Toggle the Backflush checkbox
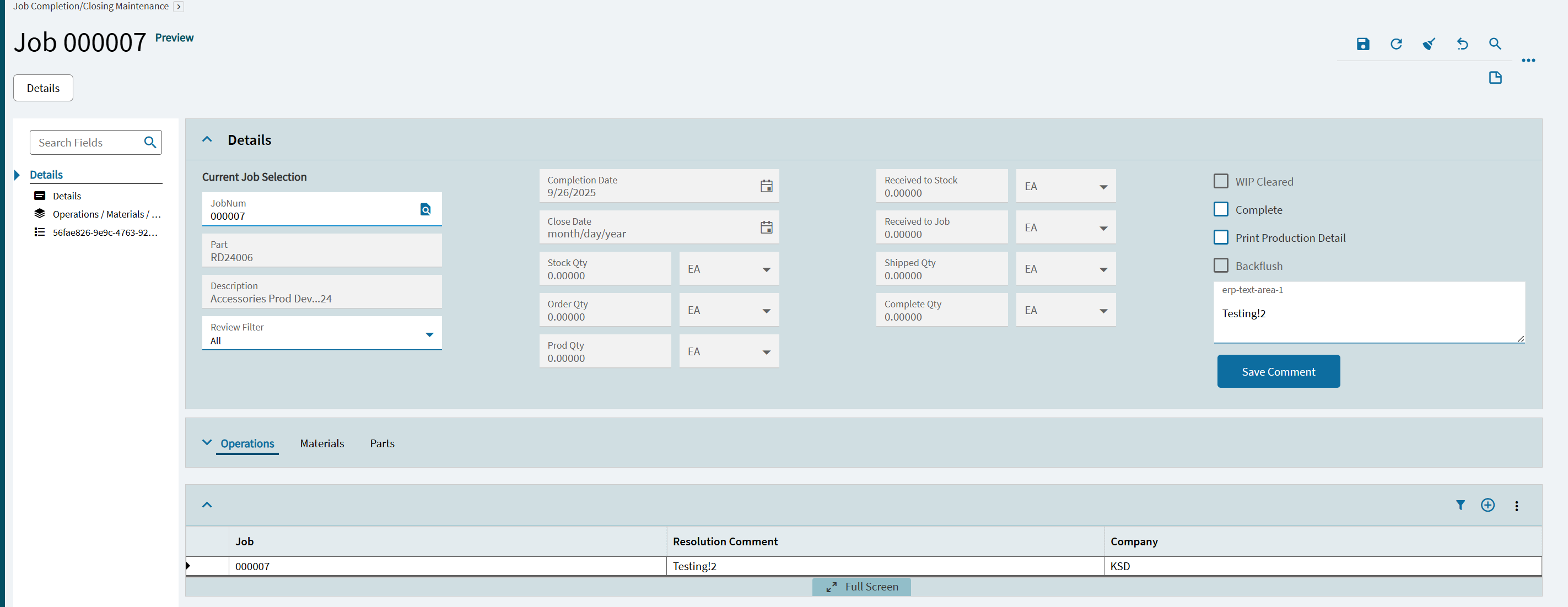Screen dimensions: 1568x607 [x=1220, y=265]
